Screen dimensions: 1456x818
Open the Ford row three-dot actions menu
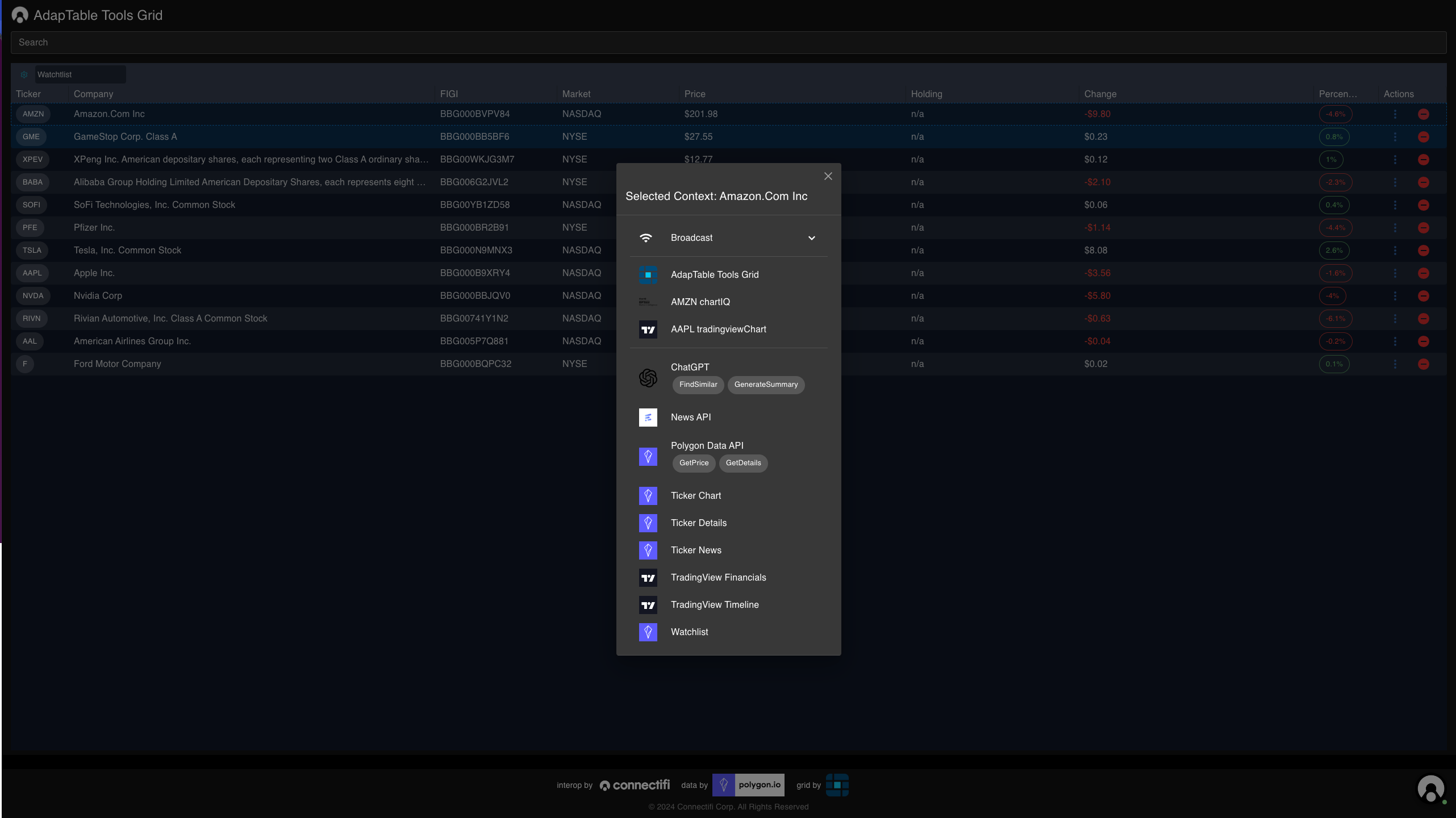coord(1395,364)
